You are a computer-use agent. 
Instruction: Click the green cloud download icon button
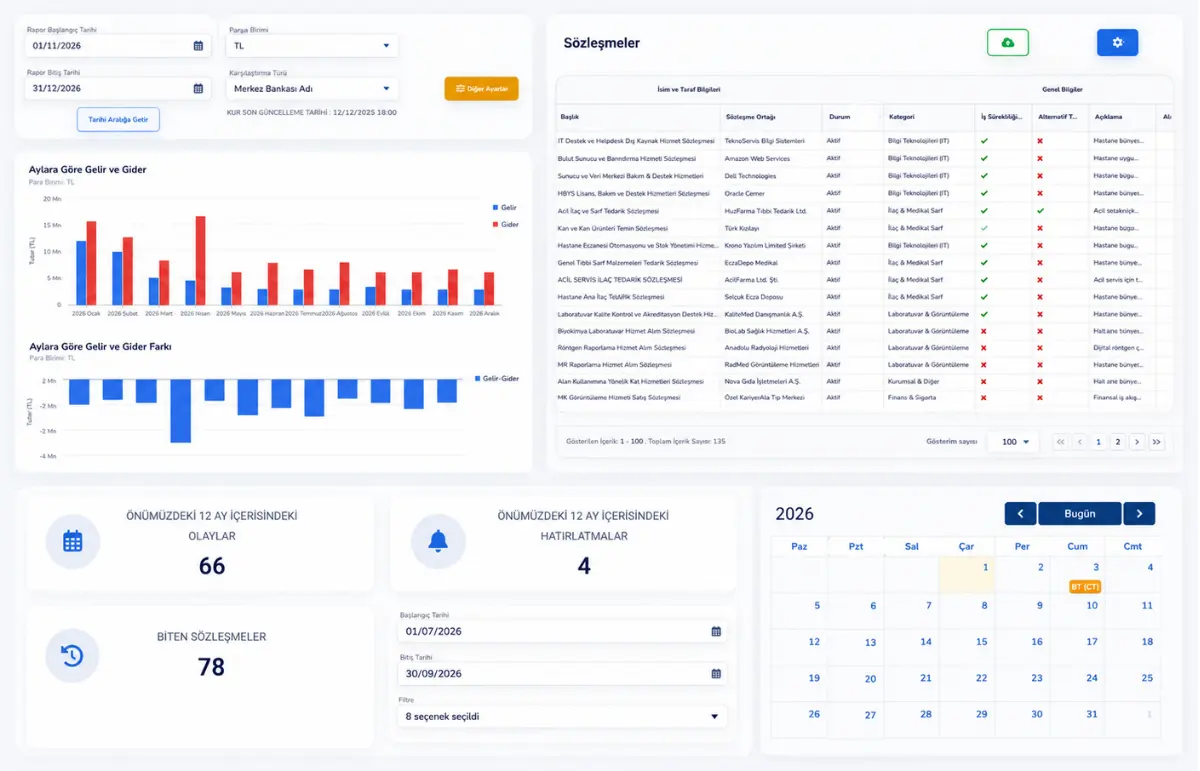[1007, 42]
